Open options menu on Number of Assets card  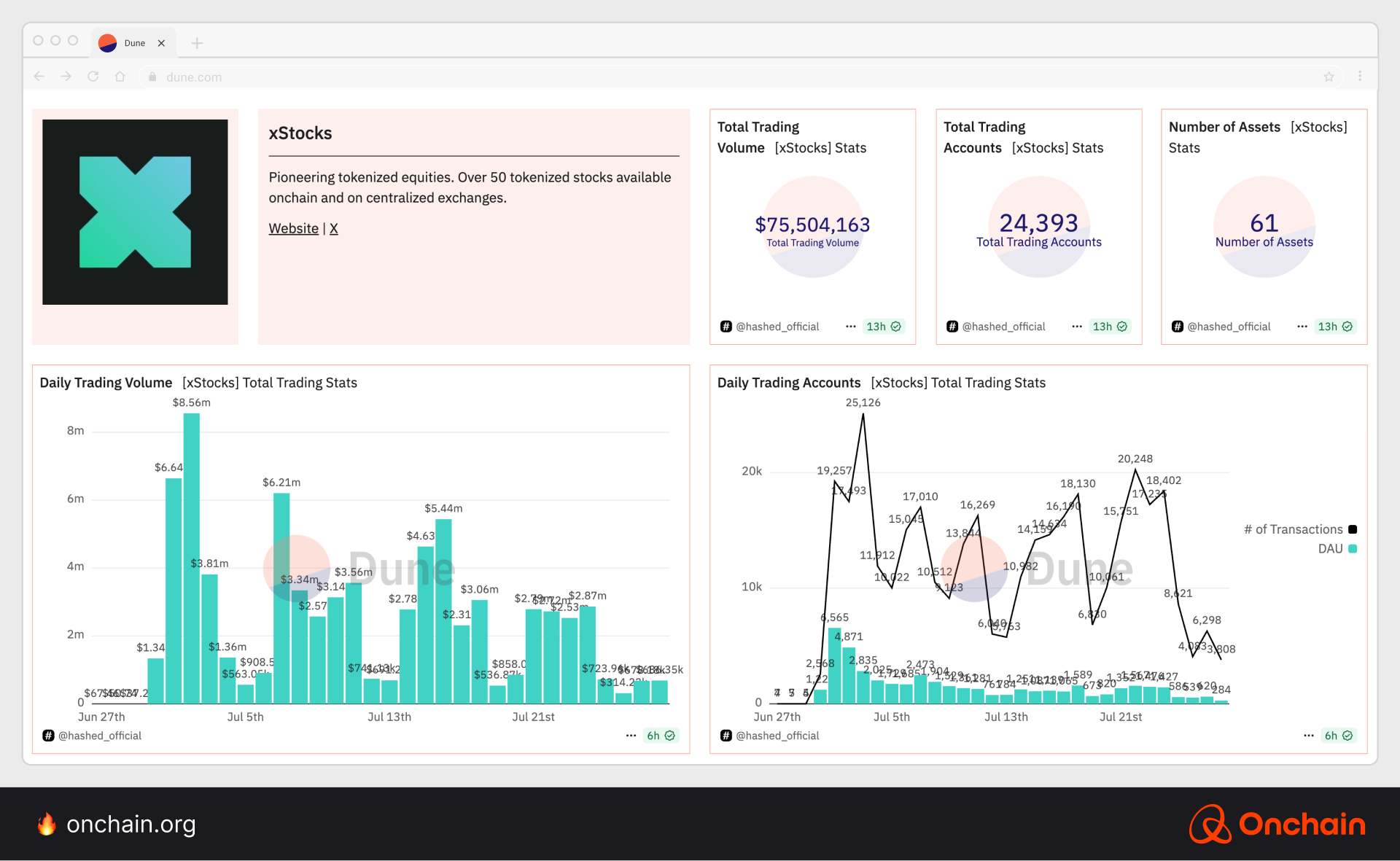coord(1302,327)
